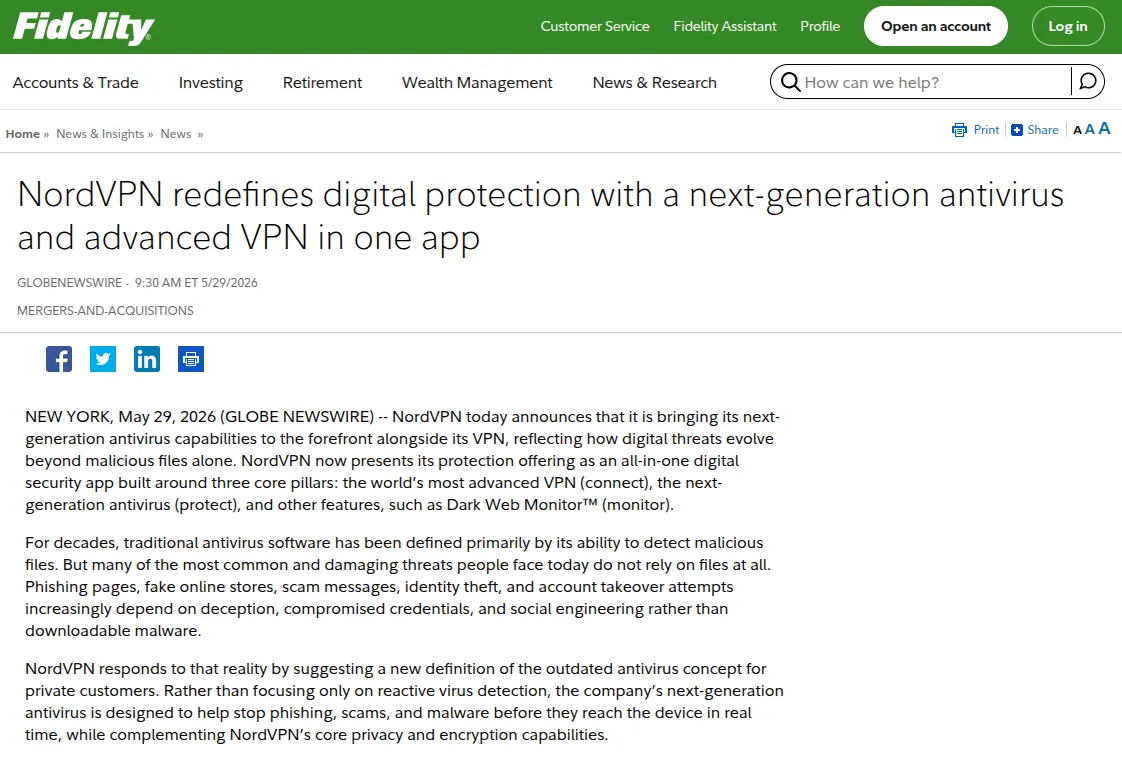Open News & Research menu
Screen dimensions: 1122x757
point(655,83)
